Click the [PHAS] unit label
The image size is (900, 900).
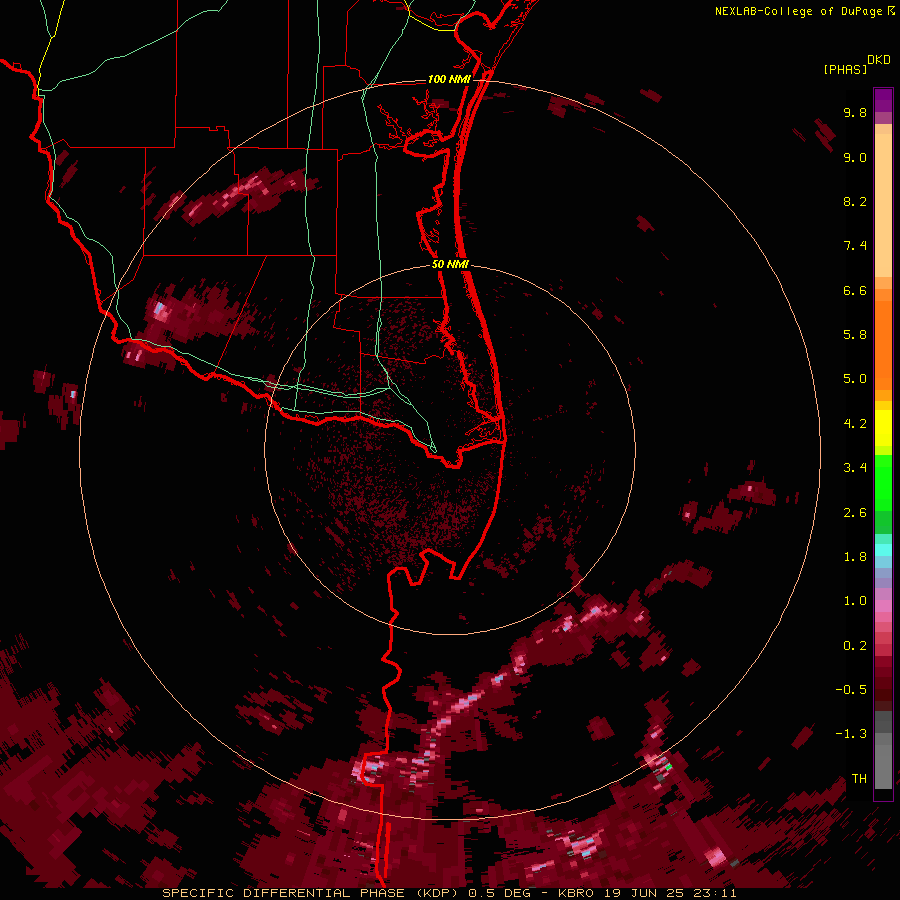845,69
